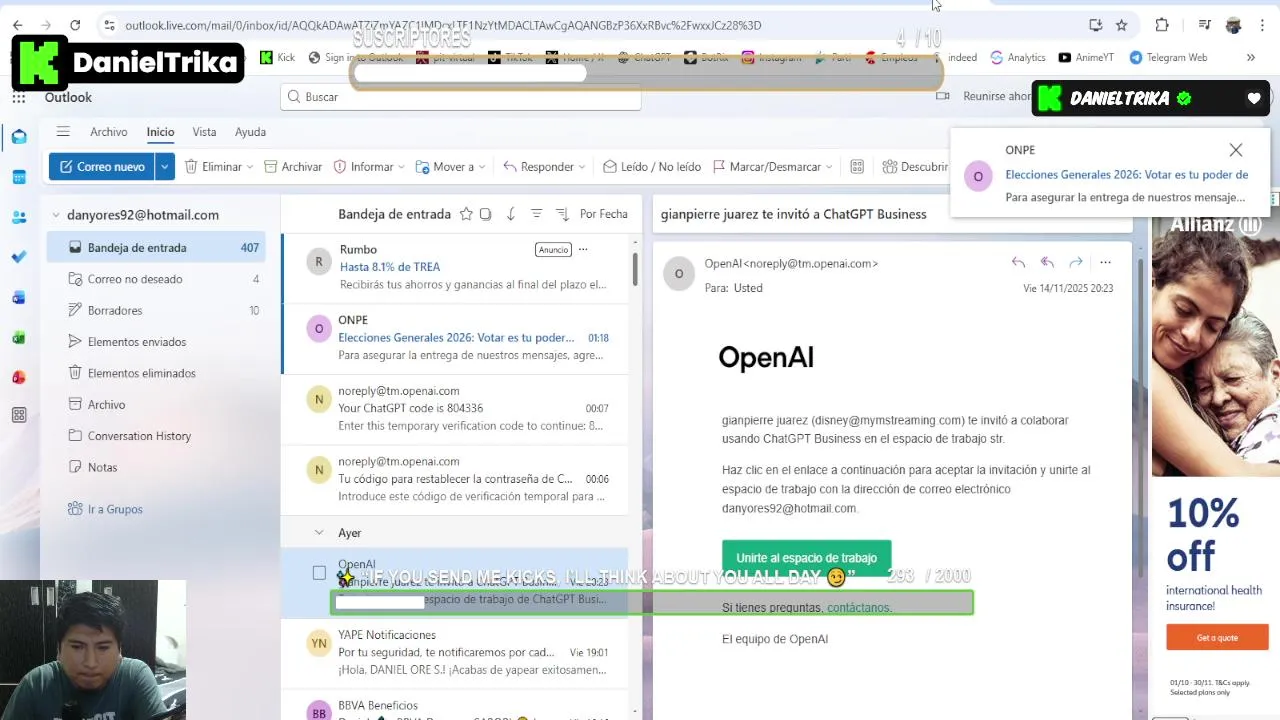Click the select-mode icon beside the inbox star
The width and height of the screenshot is (1280, 720).
pyautogui.click(x=485, y=214)
